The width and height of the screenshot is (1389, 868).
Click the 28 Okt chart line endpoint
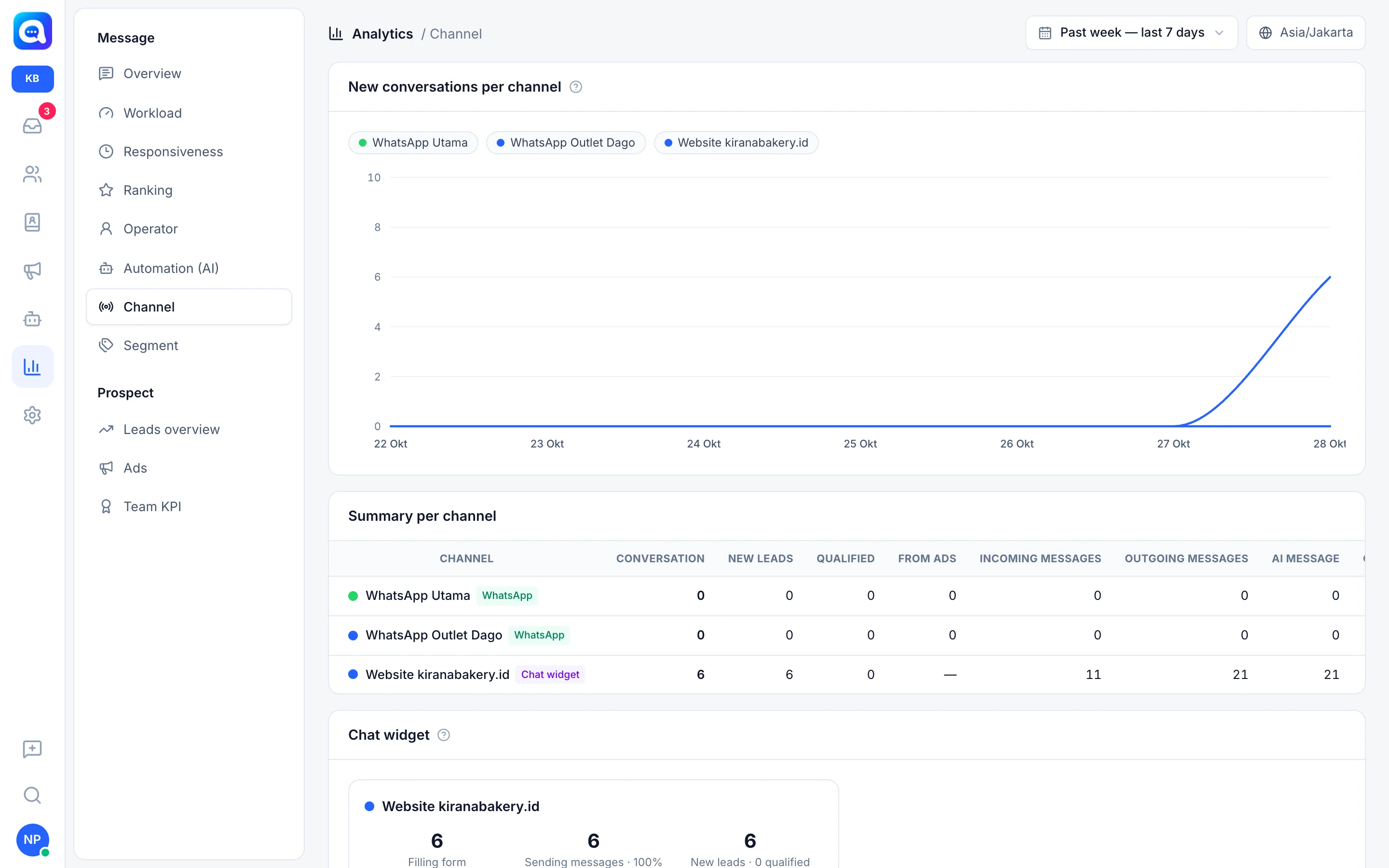pos(1329,277)
